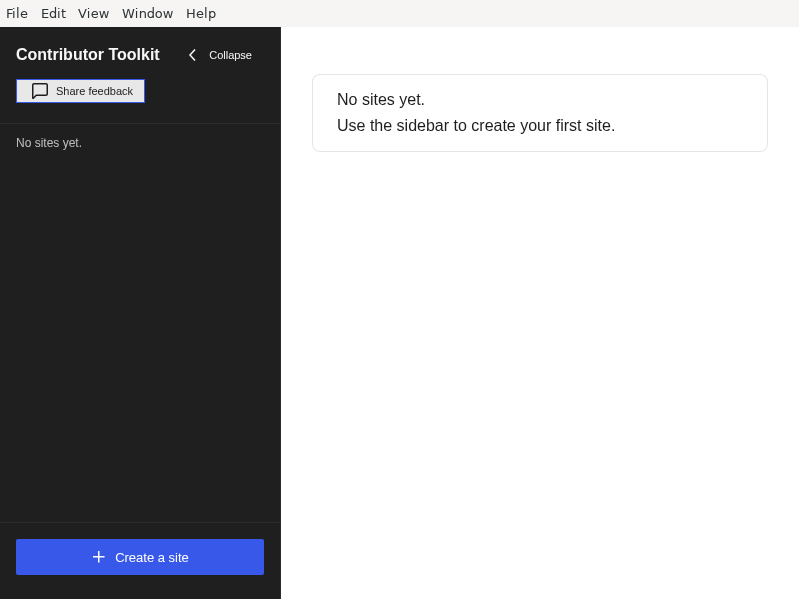
Task: Open the Edit menu
Action: 54,13
